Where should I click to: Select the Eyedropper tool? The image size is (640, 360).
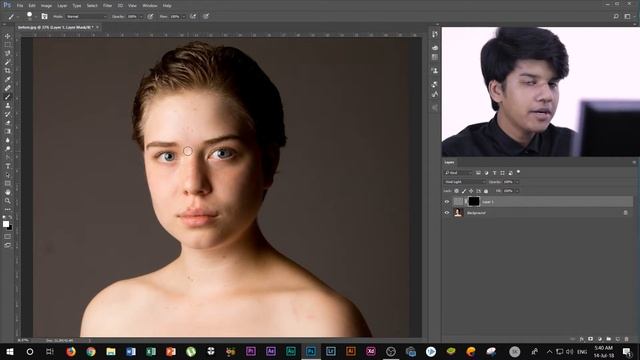click(7, 79)
